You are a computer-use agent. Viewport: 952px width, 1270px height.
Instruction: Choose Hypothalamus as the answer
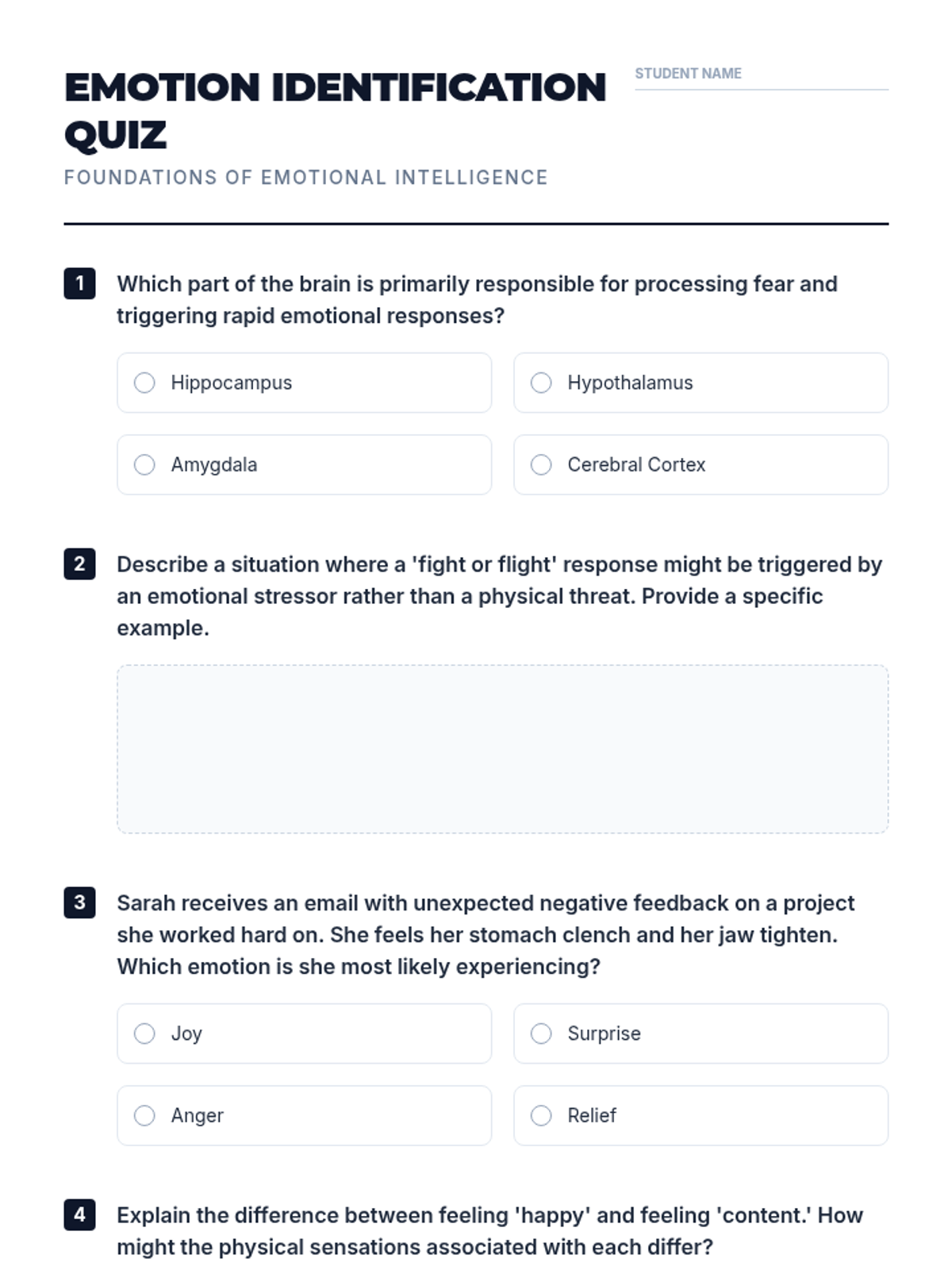[541, 383]
